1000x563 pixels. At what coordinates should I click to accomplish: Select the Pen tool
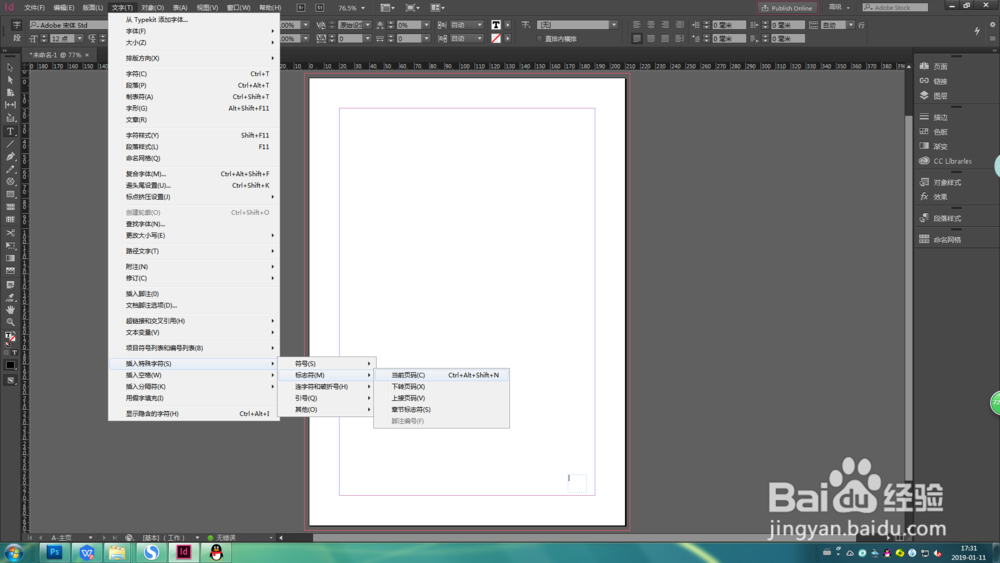[x=10, y=157]
